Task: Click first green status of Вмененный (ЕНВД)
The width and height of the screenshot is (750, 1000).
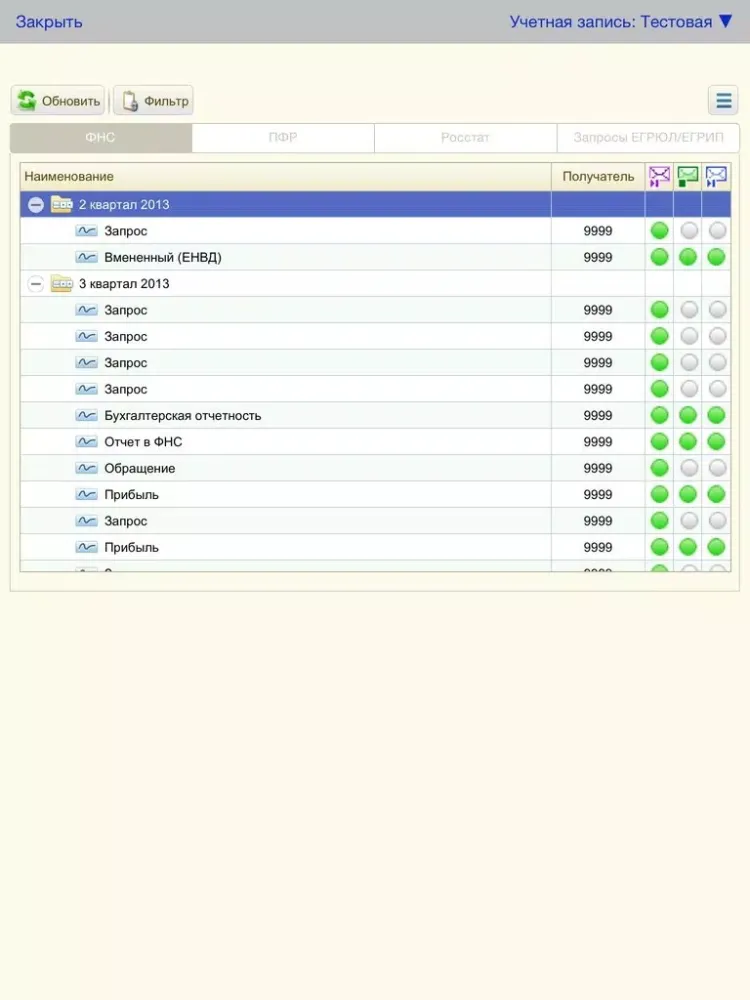Action: coord(659,257)
